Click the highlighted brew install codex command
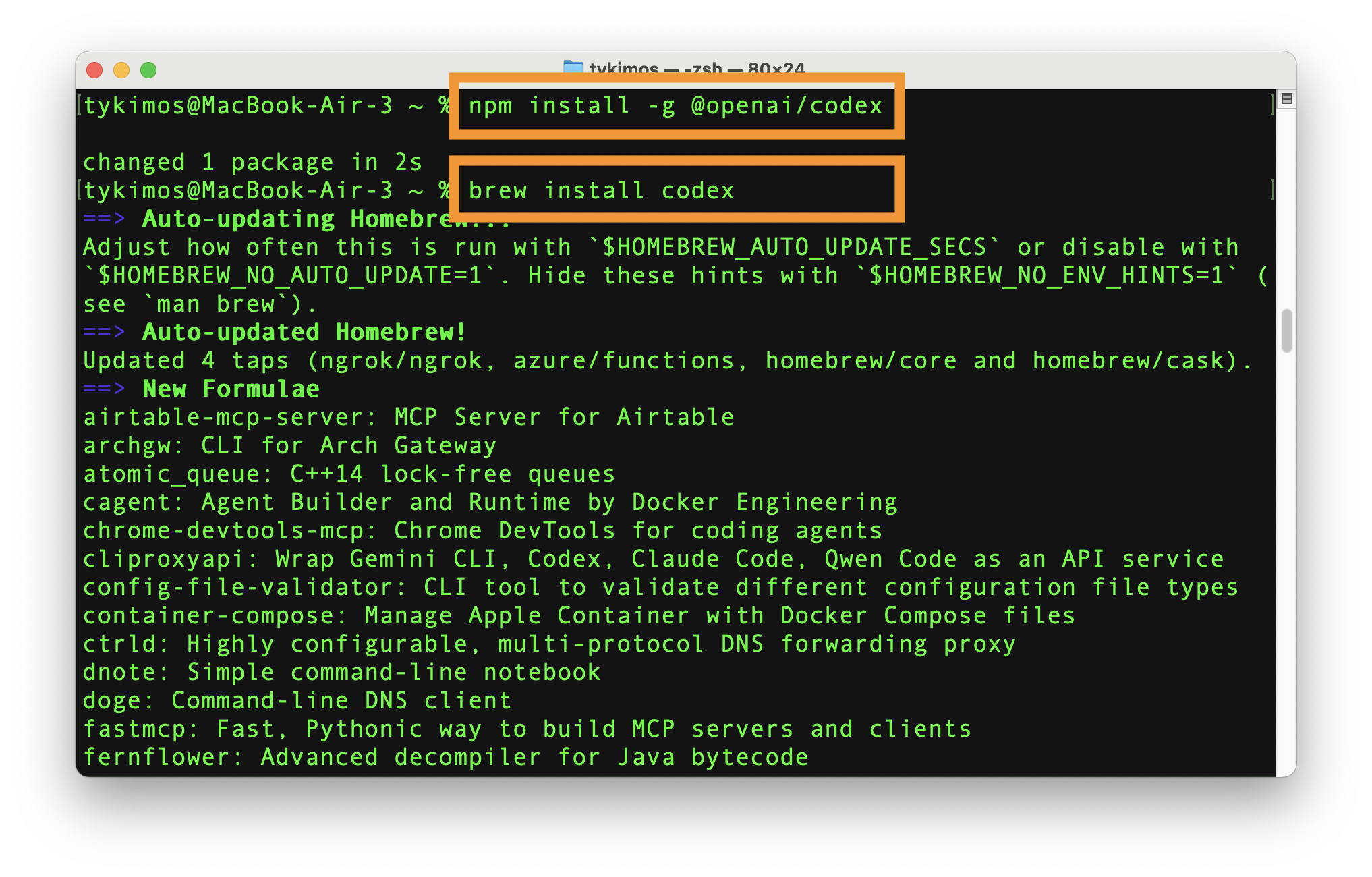This screenshot has width=1372, height=877. (x=600, y=191)
